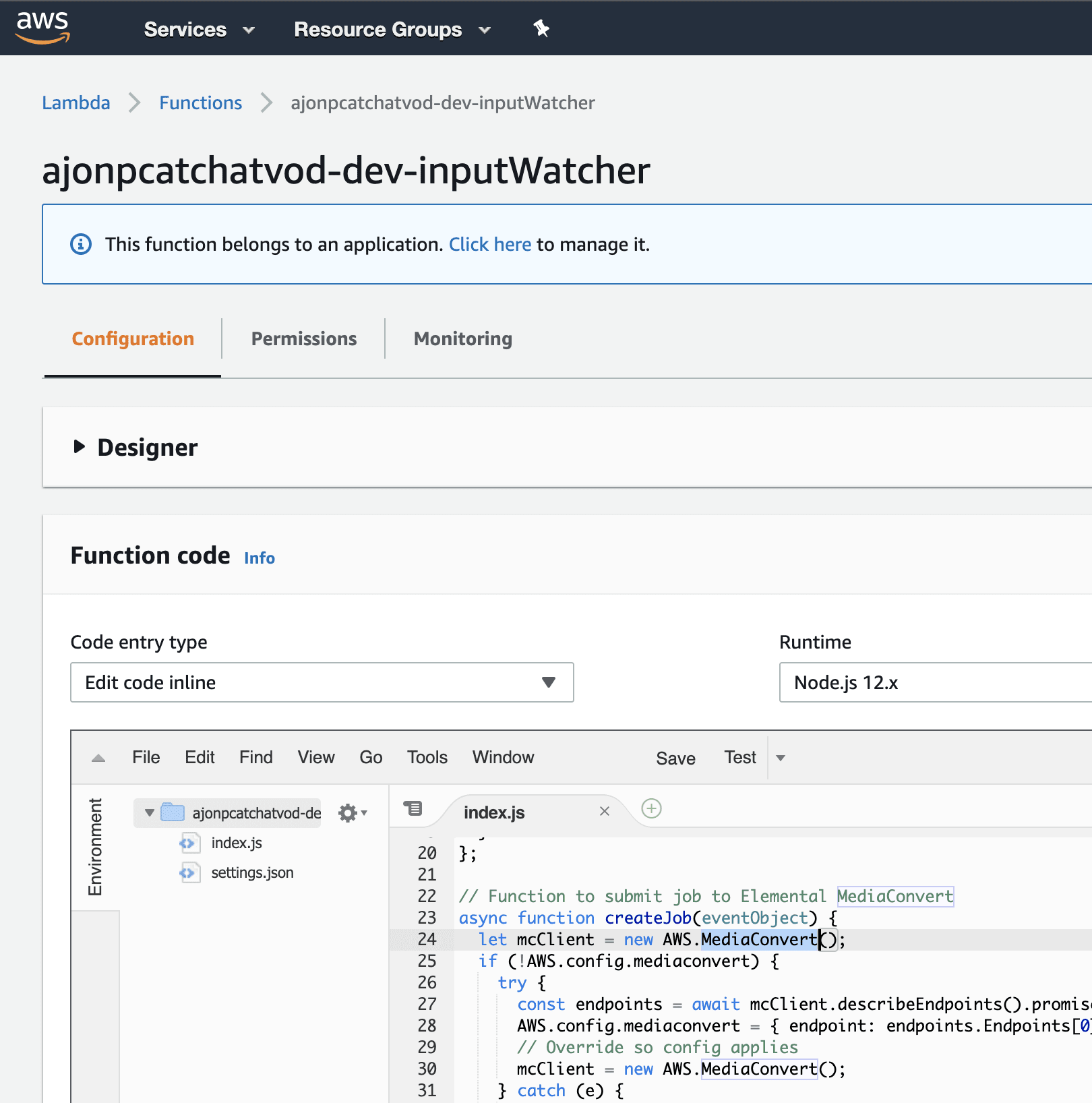Expand the Designer section
The image size is (1092, 1103).
[80, 446]
